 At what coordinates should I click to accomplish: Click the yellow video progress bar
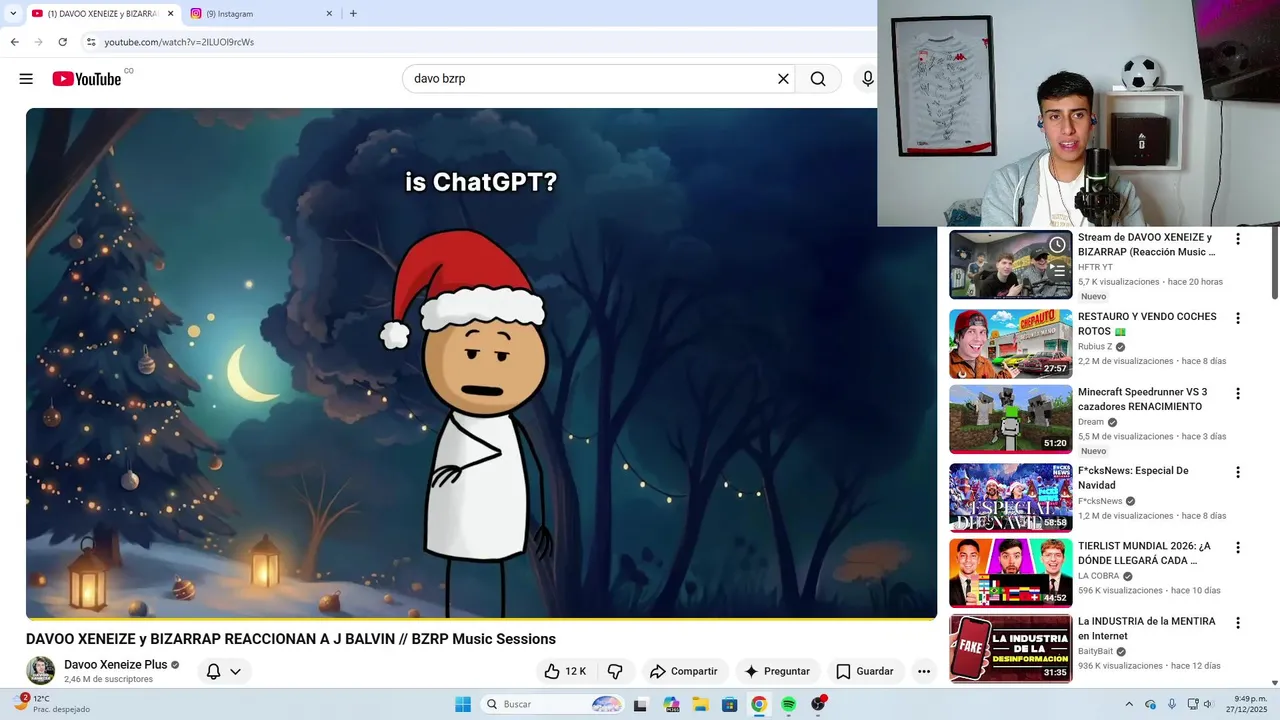(x=481, y=619)
